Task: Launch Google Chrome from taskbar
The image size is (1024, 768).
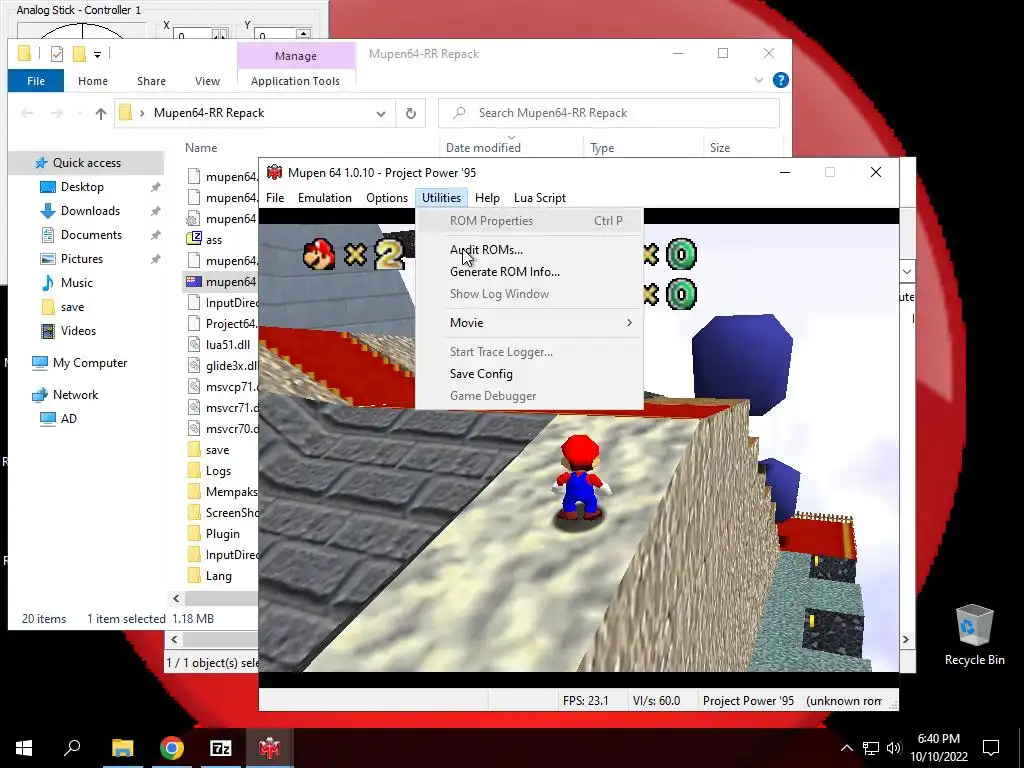Action: coord(172,748)
